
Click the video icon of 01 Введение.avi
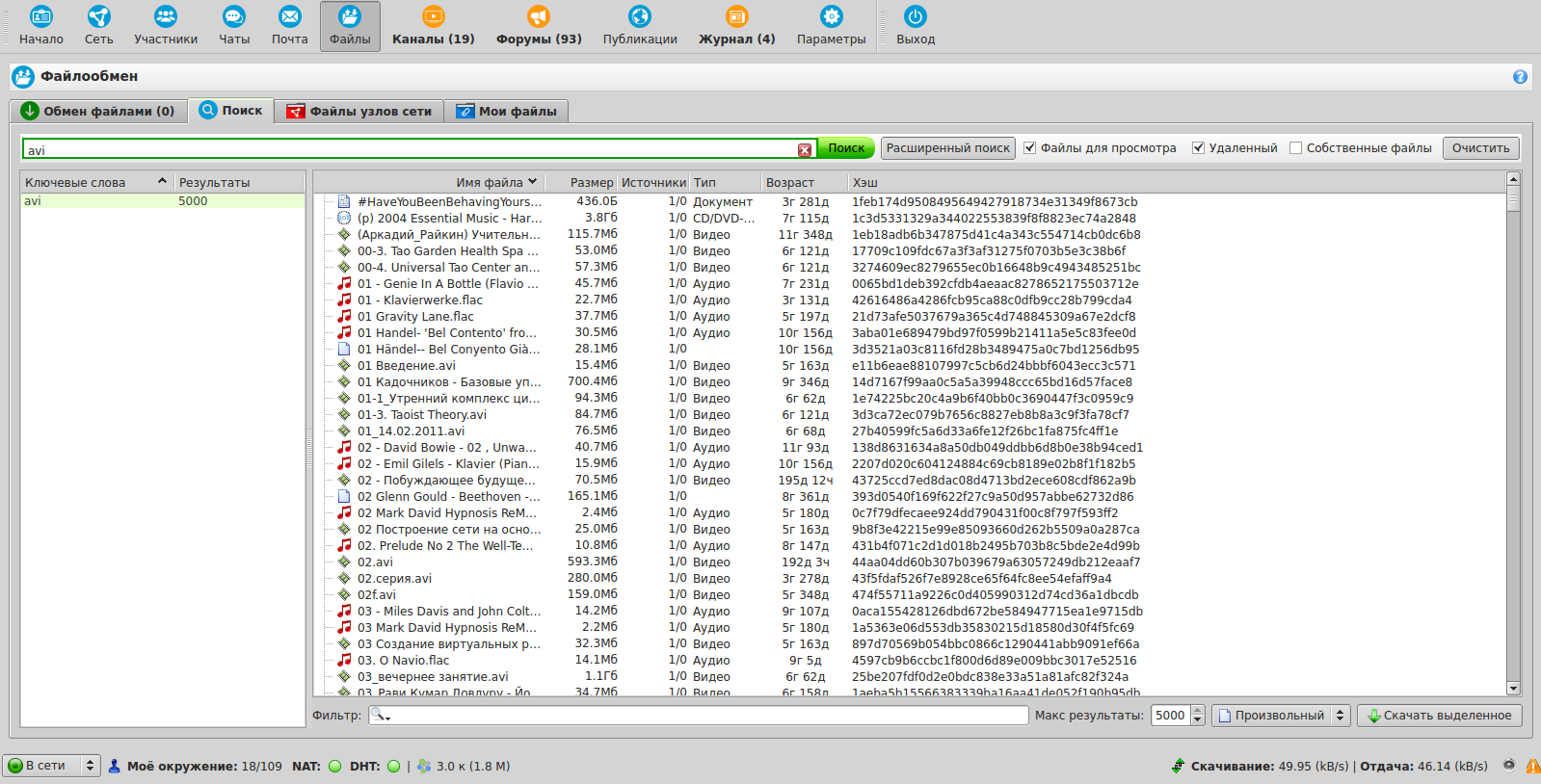tap(344, 365)
